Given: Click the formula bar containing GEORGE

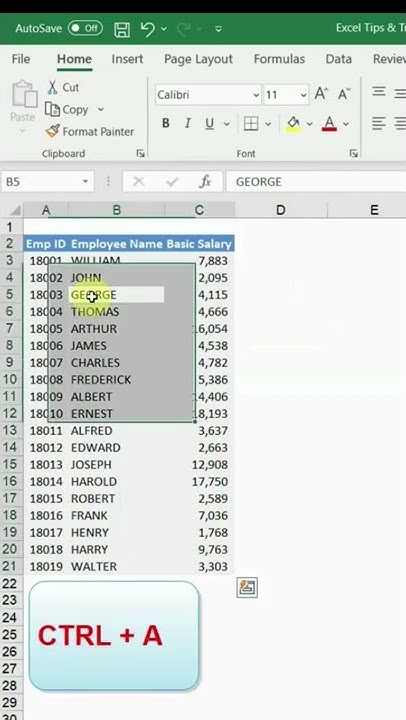Looking at the screenshot, I should point(316,182).
